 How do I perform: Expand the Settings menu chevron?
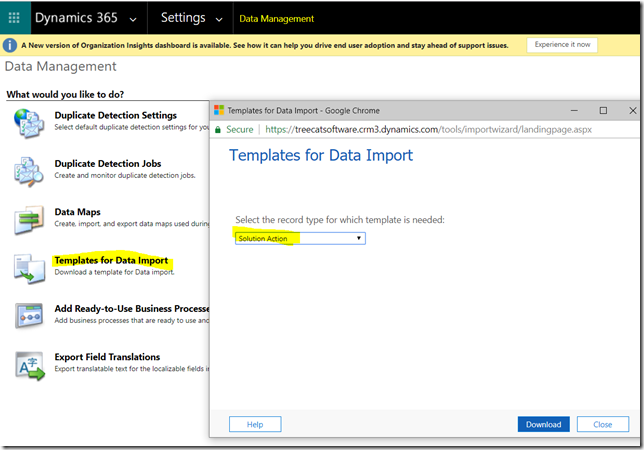point(219,19)
